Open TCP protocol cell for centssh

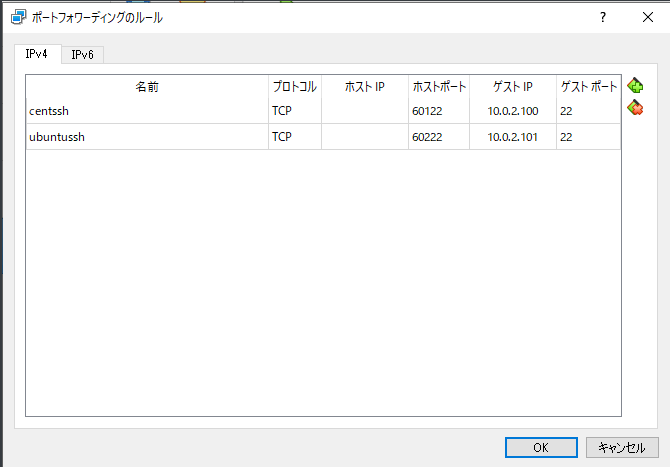tap(295, 111)
